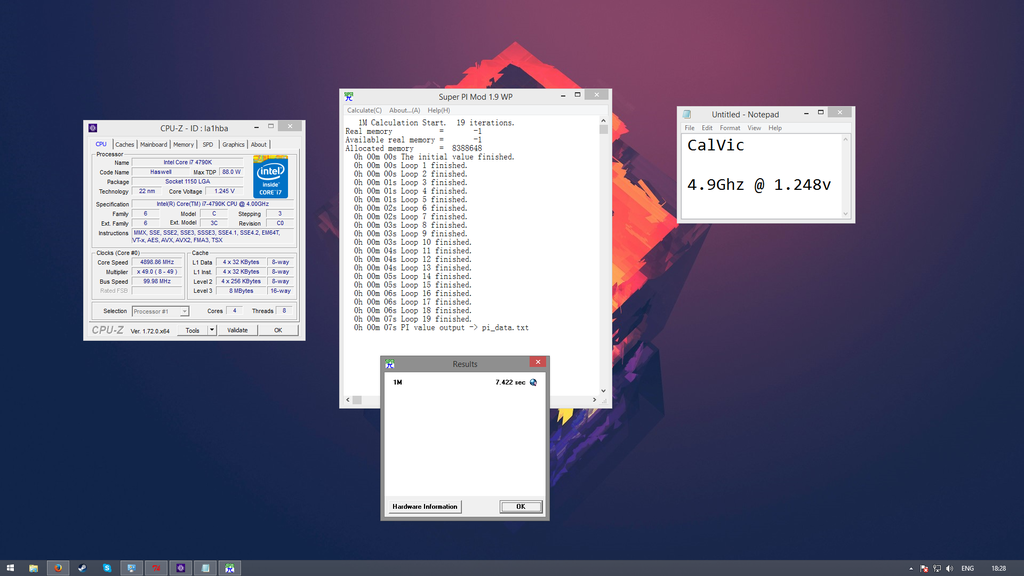Click the Super PI horizontal scrollbar left arrow
The height and width of the screenshot is (576, 1024).
348,400
